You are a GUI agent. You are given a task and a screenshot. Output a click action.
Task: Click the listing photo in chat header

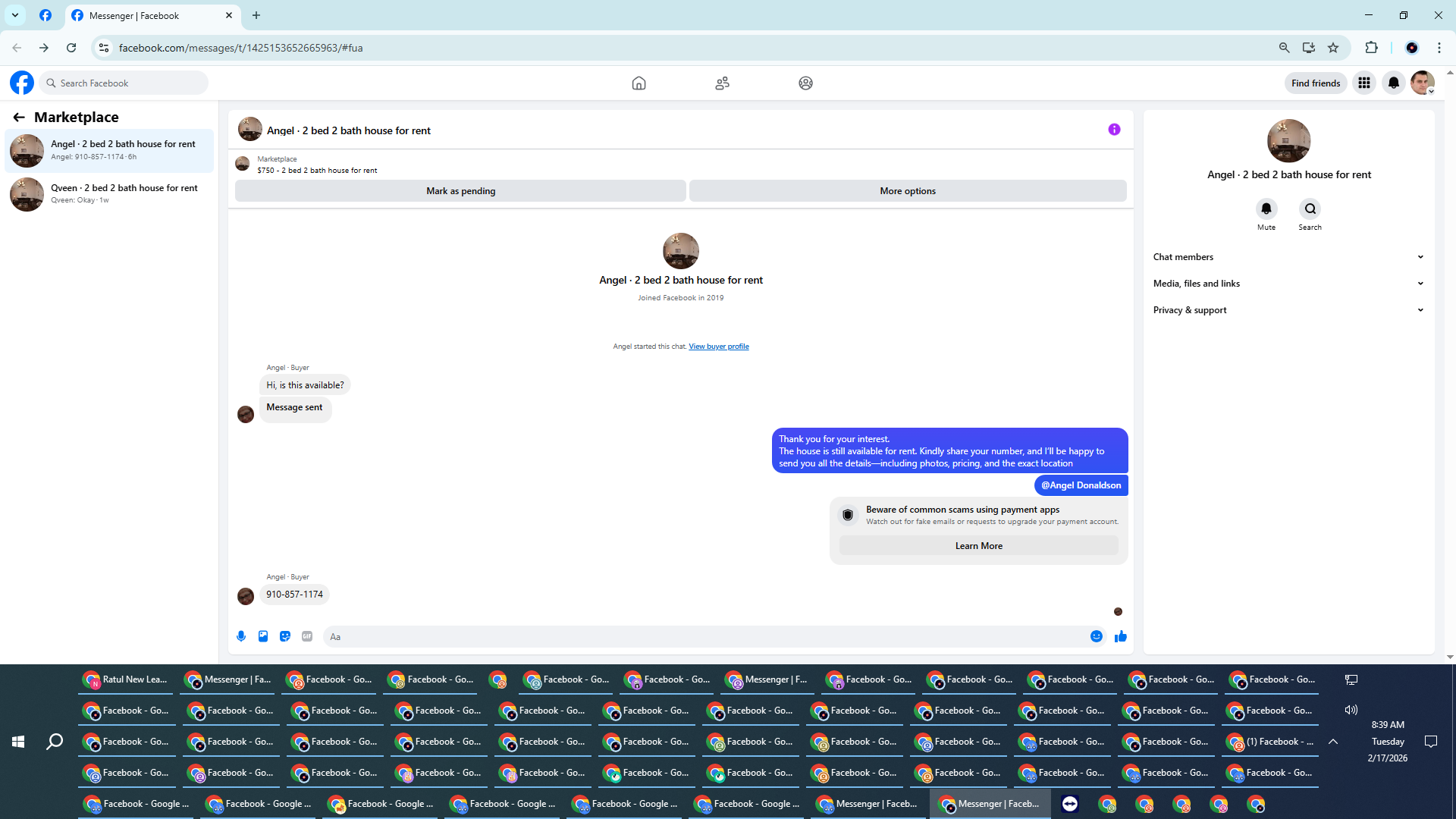(x=250, y=130)
